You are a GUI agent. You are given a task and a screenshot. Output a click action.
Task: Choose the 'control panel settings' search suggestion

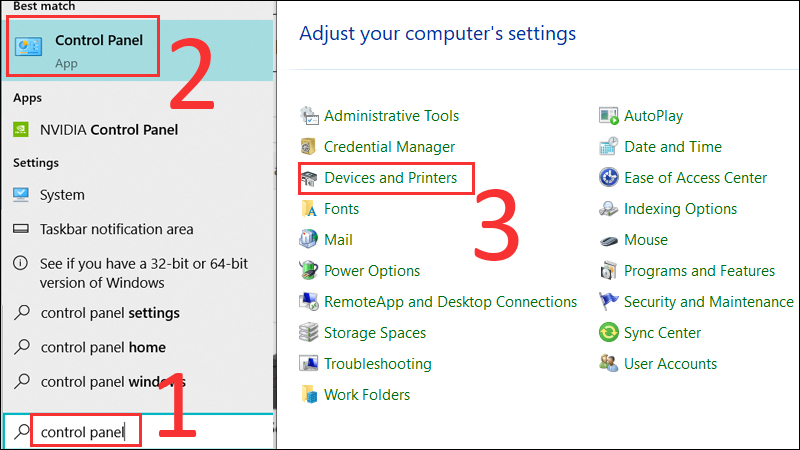pyautogui.click(x=110, y=313)
